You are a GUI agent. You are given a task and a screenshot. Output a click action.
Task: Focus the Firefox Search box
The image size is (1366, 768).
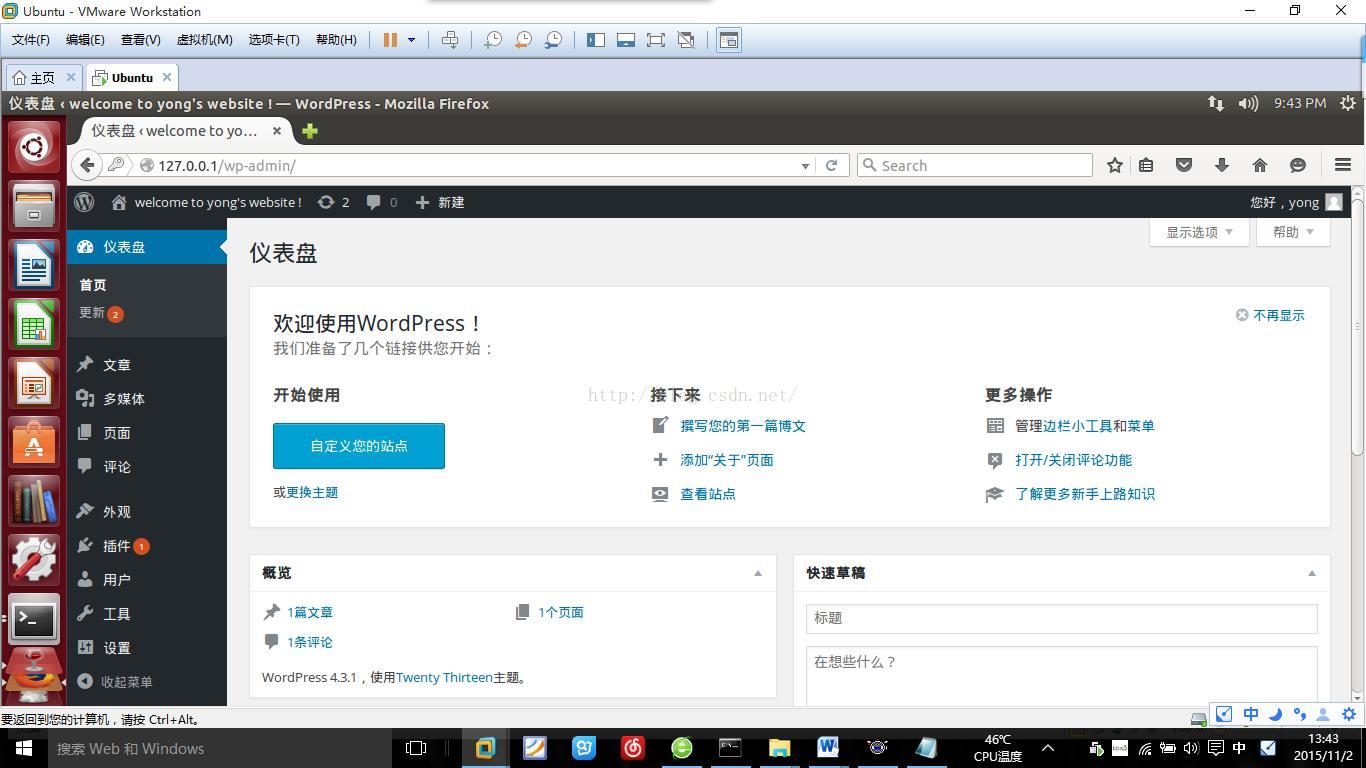(975, 165)
